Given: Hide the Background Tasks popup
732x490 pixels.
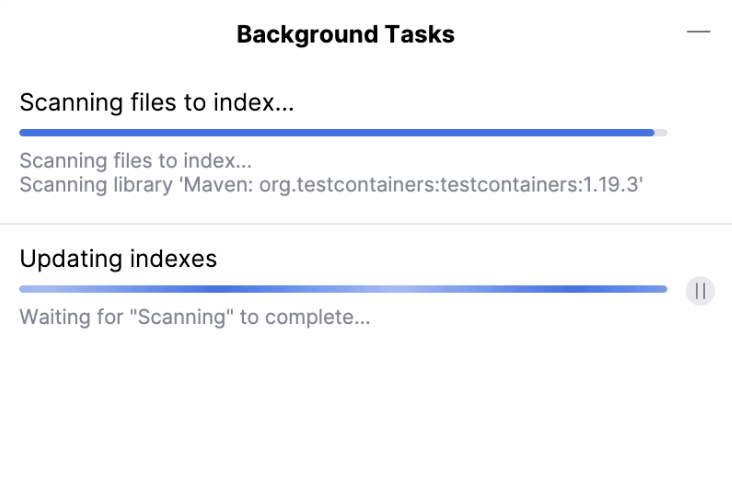Looking at the screenshot, I should (x=698, y=32).
